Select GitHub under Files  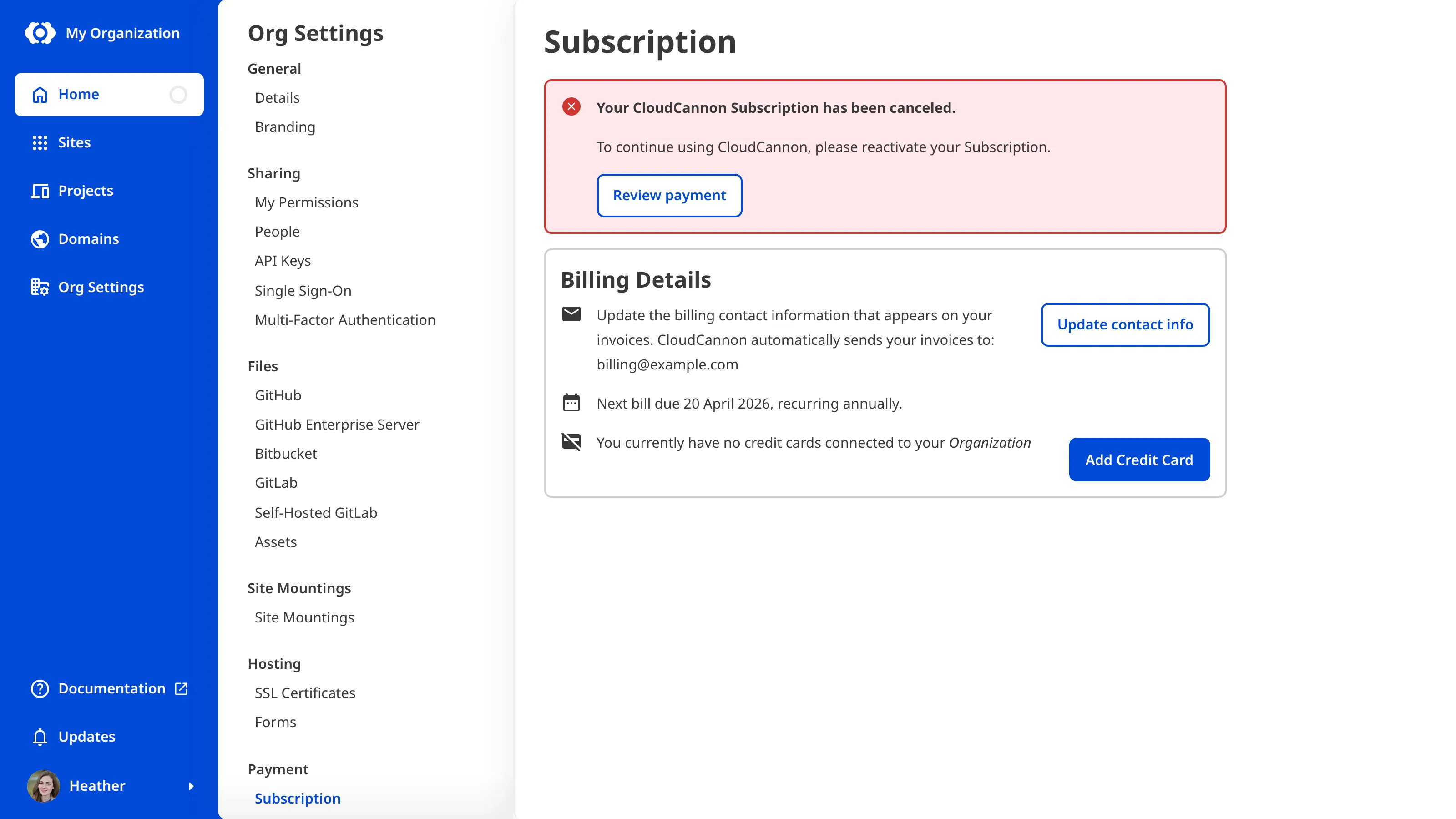coord(278,395)
